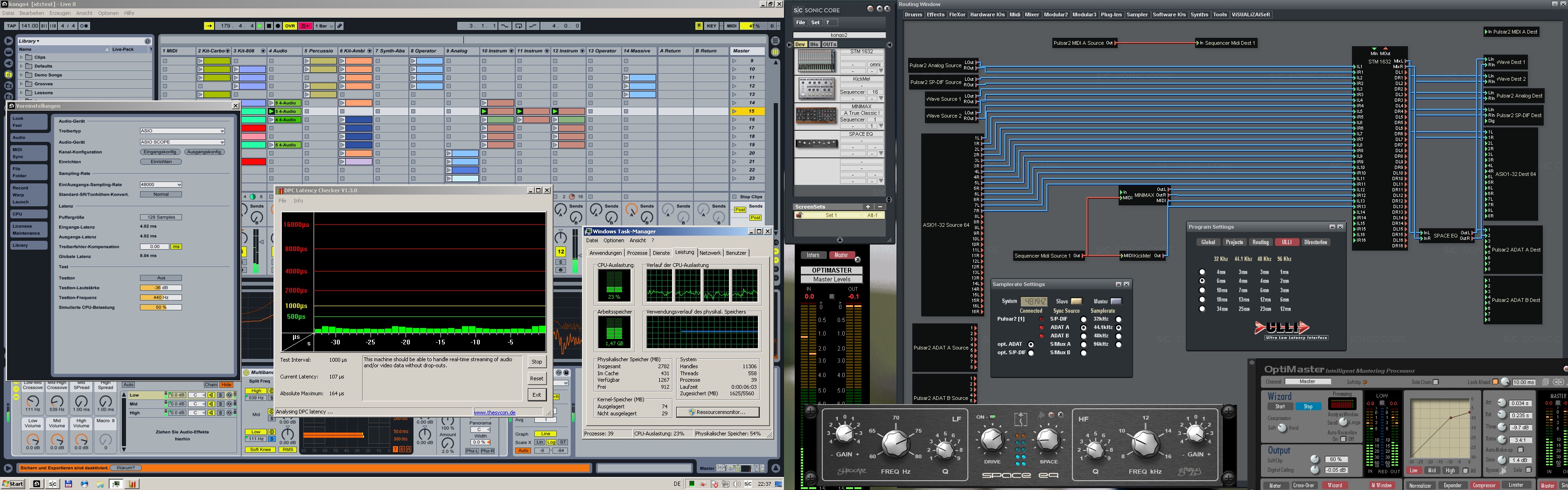Open the Effects menu in Routing Window

coord(936,14)
